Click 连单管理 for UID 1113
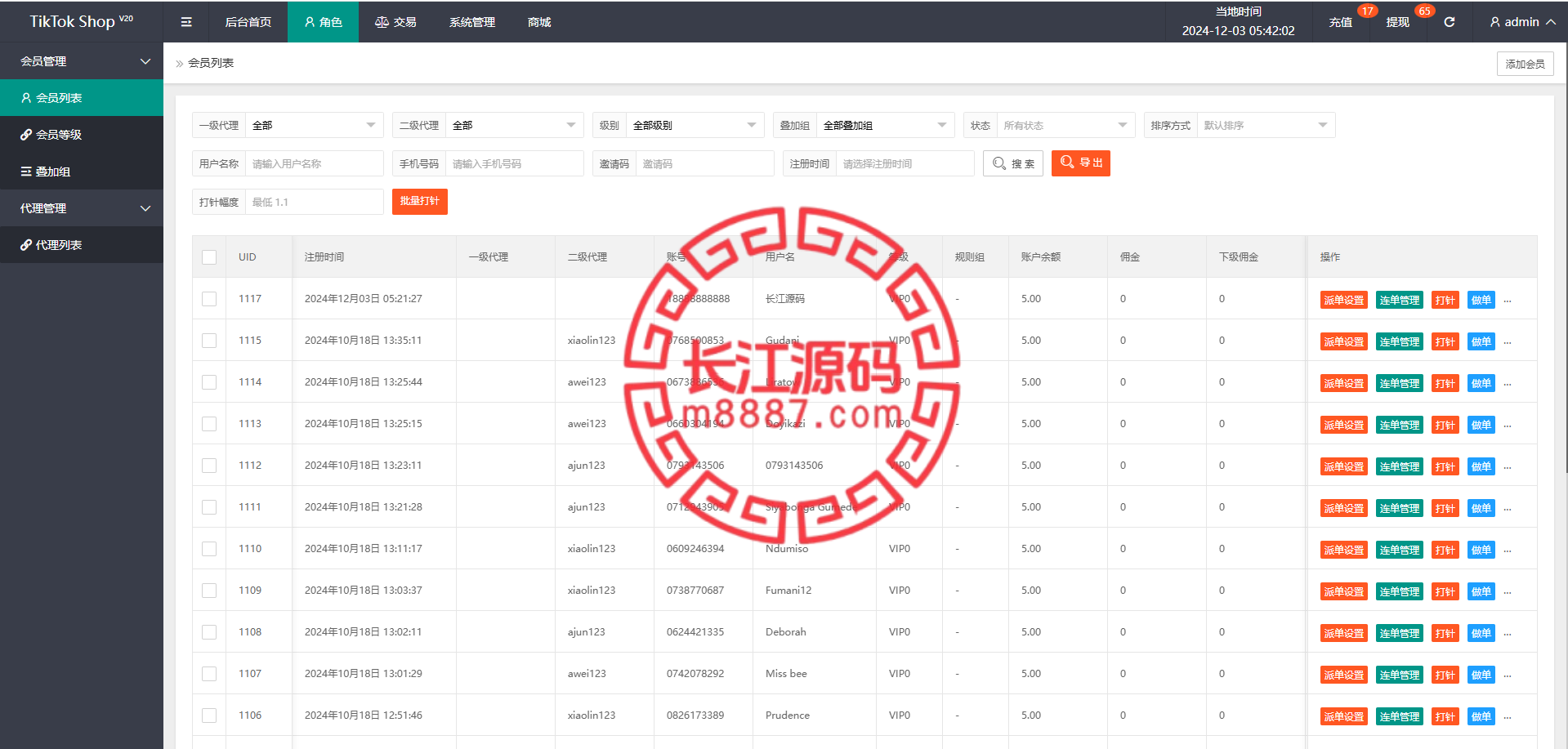 pyautogui.click(x=1400, y=425)
